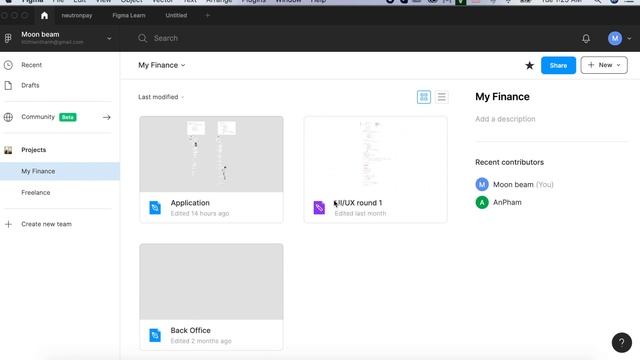
Task: Open the notifications bell
Action: pyautogui.click(x=586, y=38)
